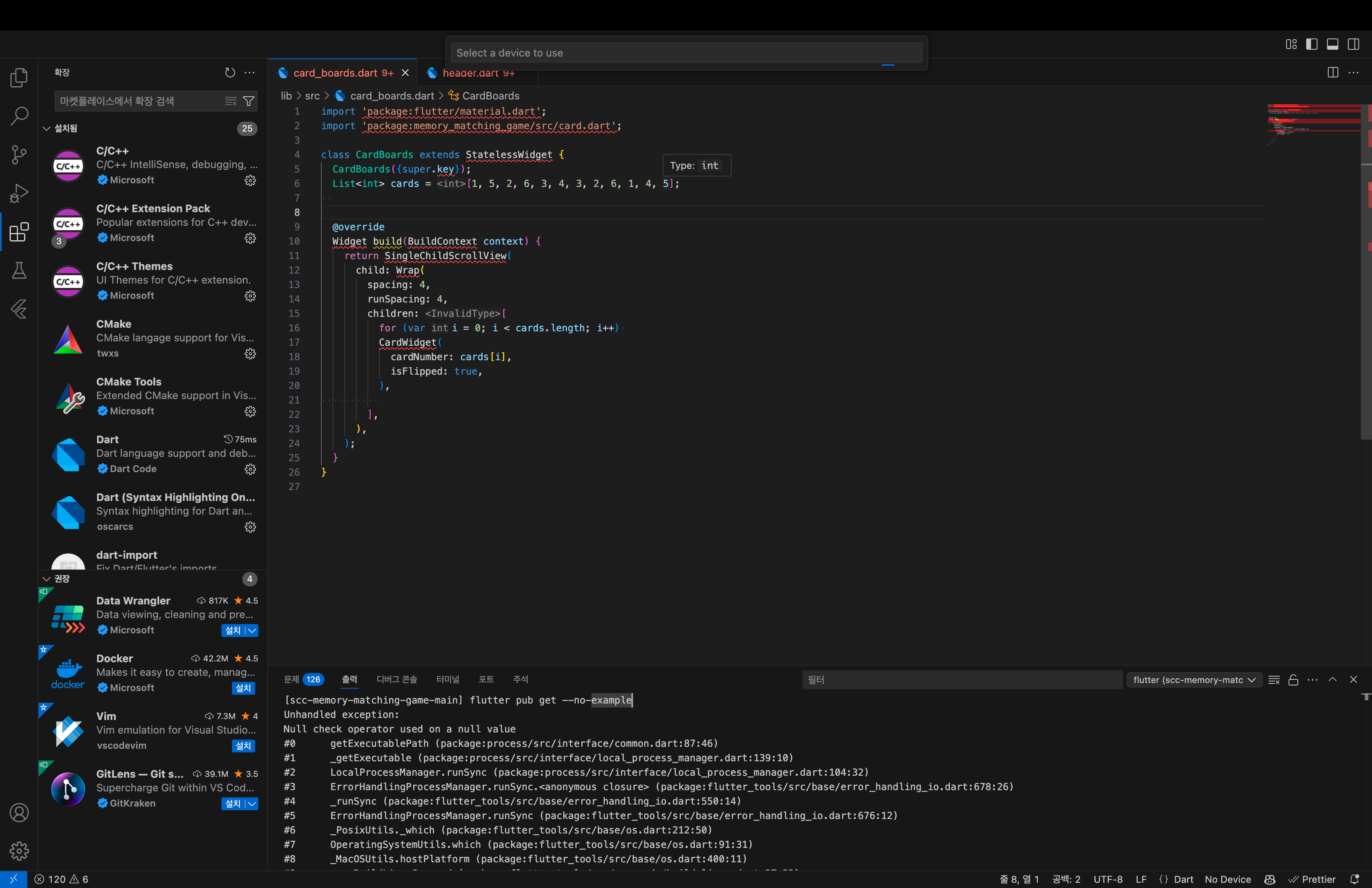
Task: Open the 주석 comments tab
Action: click(521, 680)
